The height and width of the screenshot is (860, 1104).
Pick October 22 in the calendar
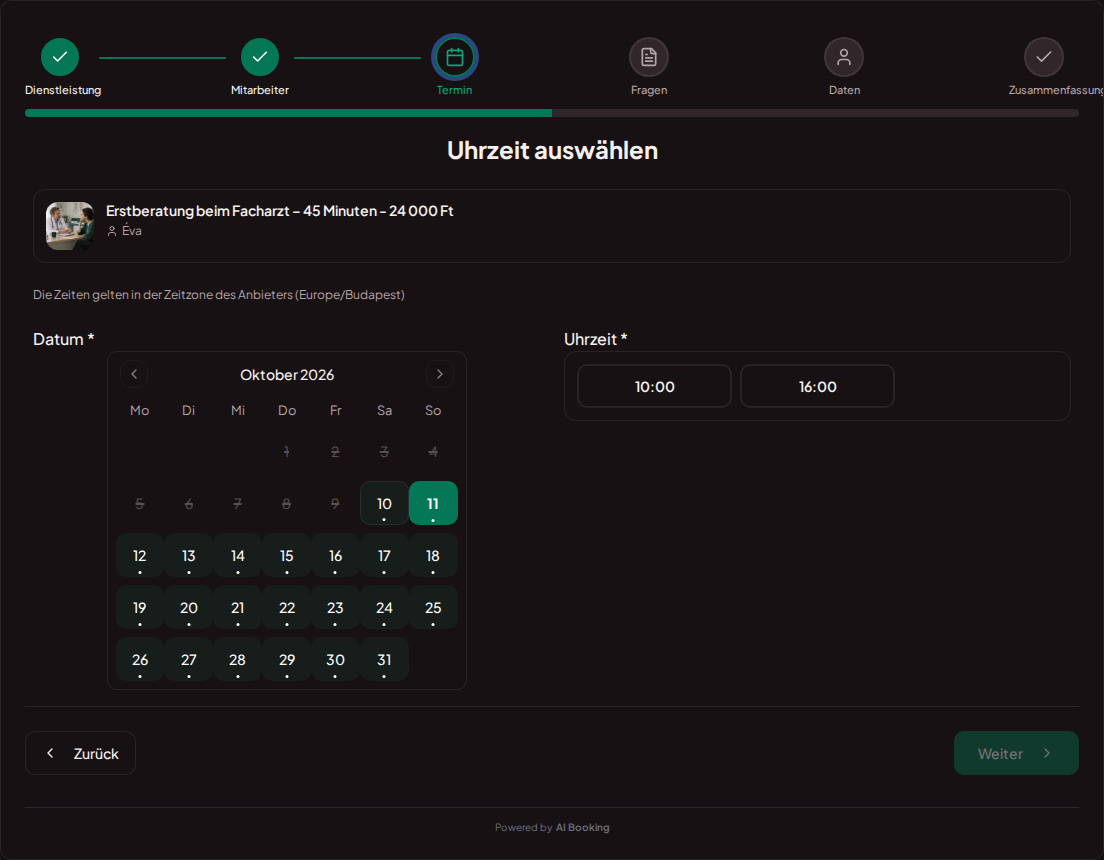pos(287,607)
